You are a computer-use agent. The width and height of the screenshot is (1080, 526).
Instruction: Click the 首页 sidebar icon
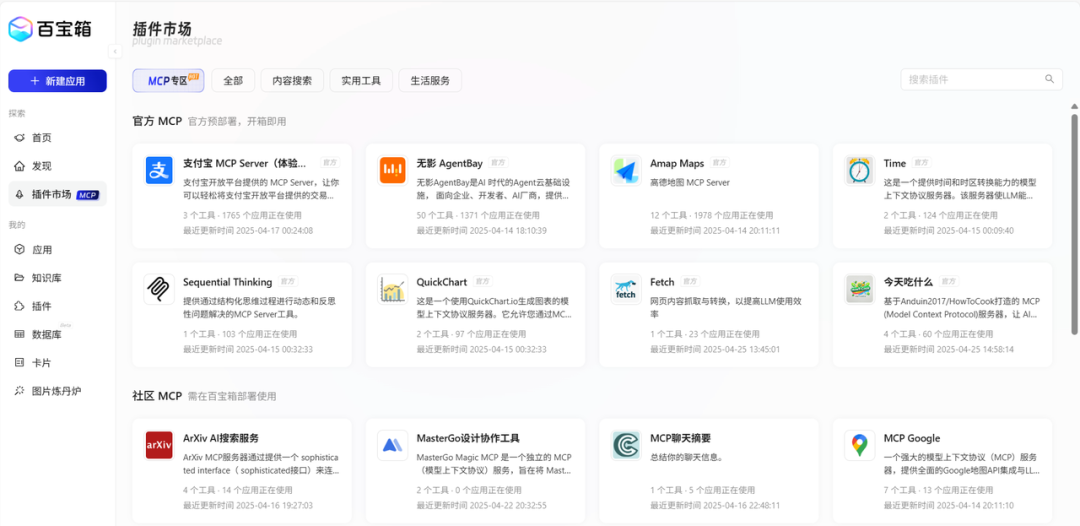pyautogui.click(x=19, y=138)
